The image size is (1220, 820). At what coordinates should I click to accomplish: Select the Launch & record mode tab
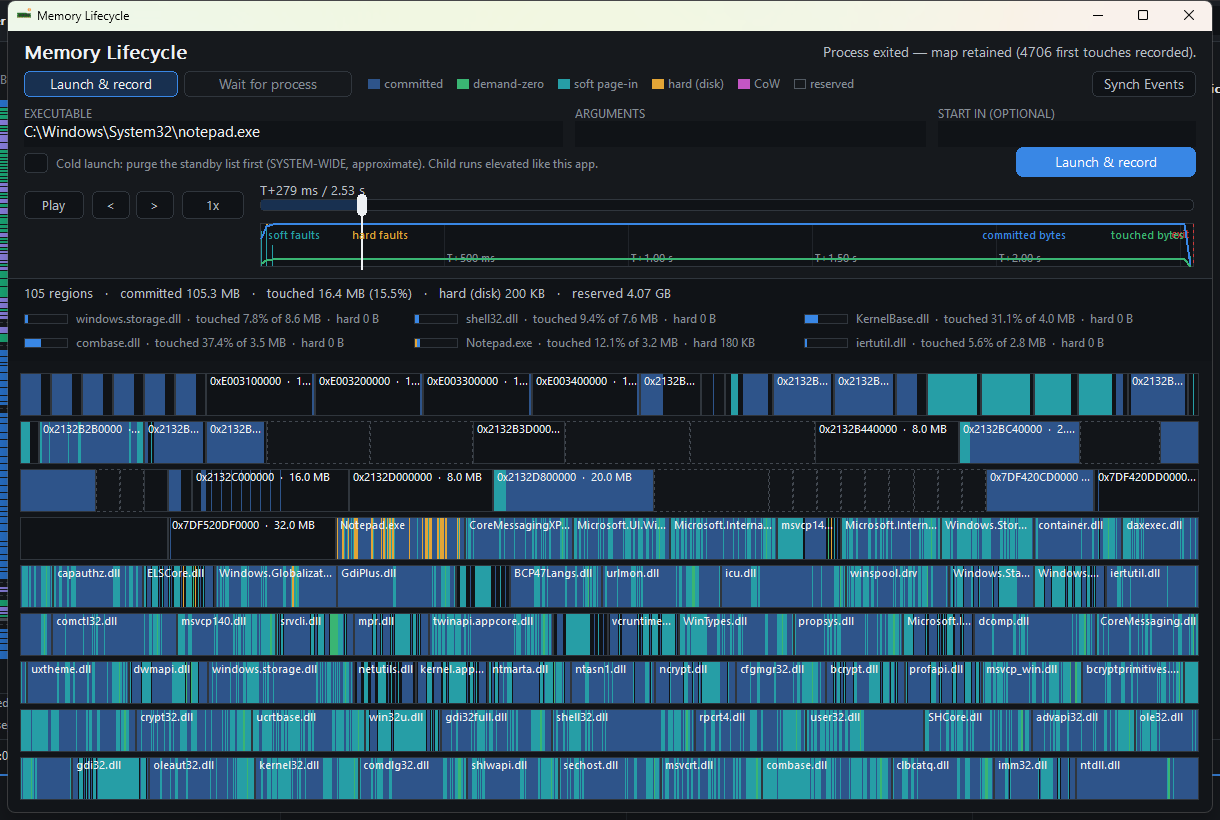point(101,84)
